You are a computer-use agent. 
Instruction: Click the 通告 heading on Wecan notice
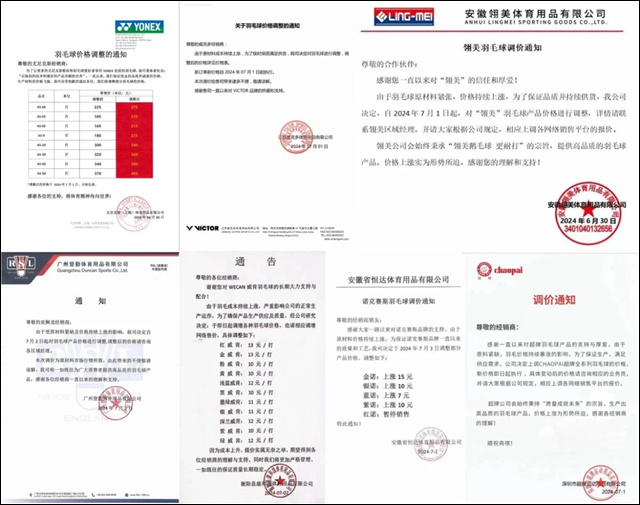click(x=256, y=262)
